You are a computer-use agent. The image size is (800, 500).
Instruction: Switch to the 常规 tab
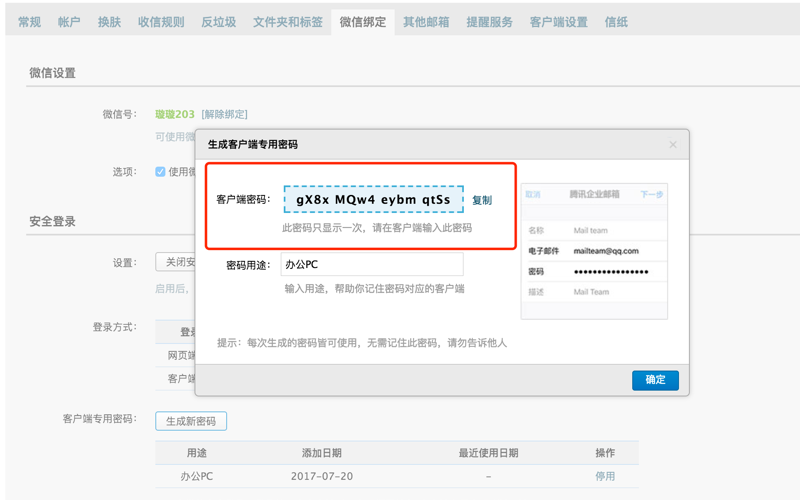30,22
